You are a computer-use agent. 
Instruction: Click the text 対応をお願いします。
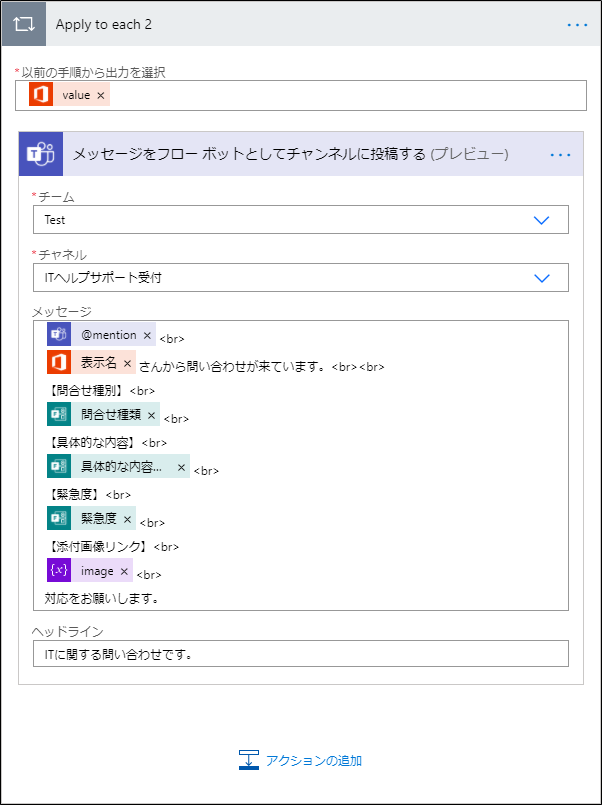tap(101, 599)
